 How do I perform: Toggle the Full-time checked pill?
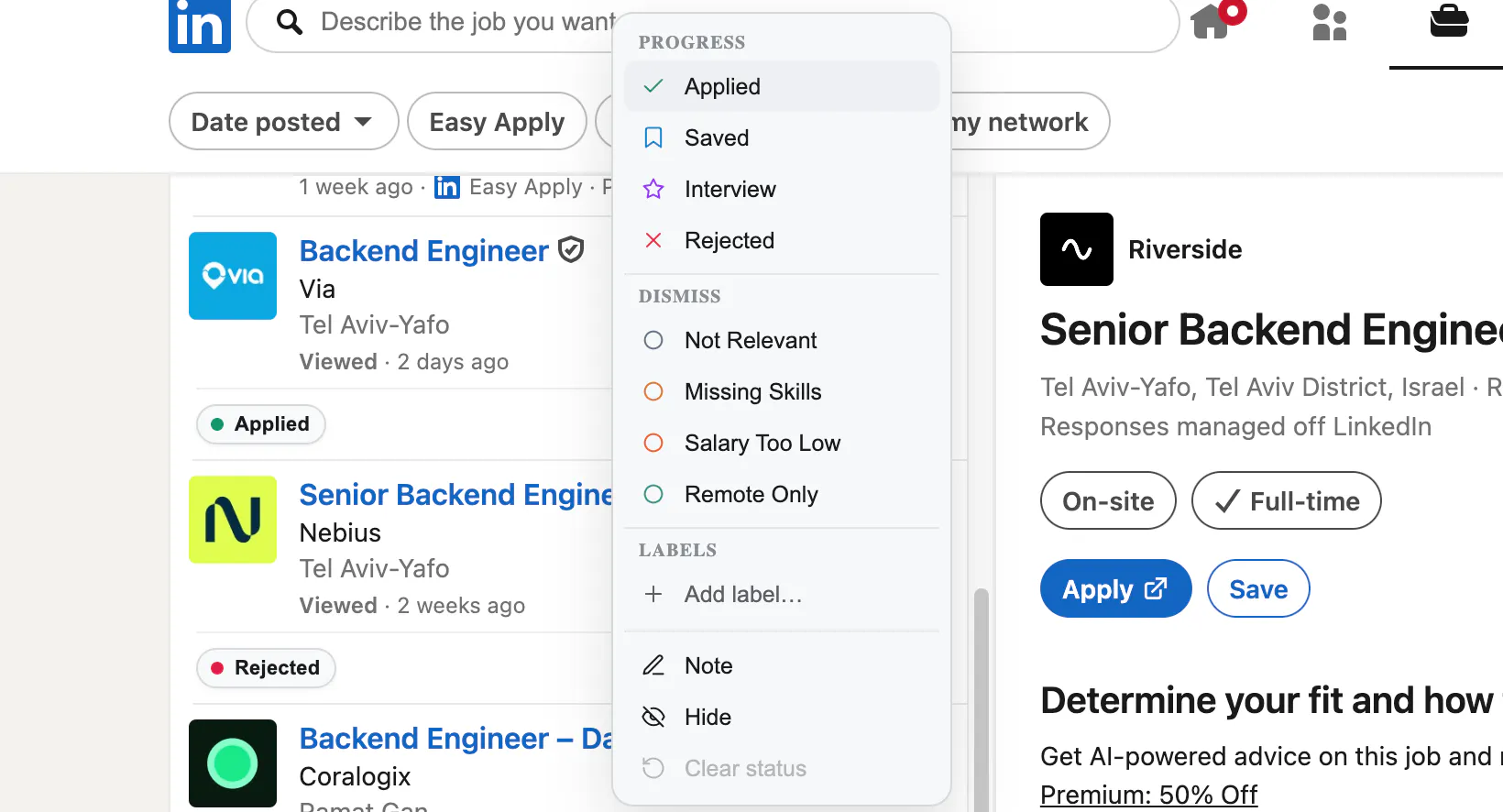coord(1286,500)
